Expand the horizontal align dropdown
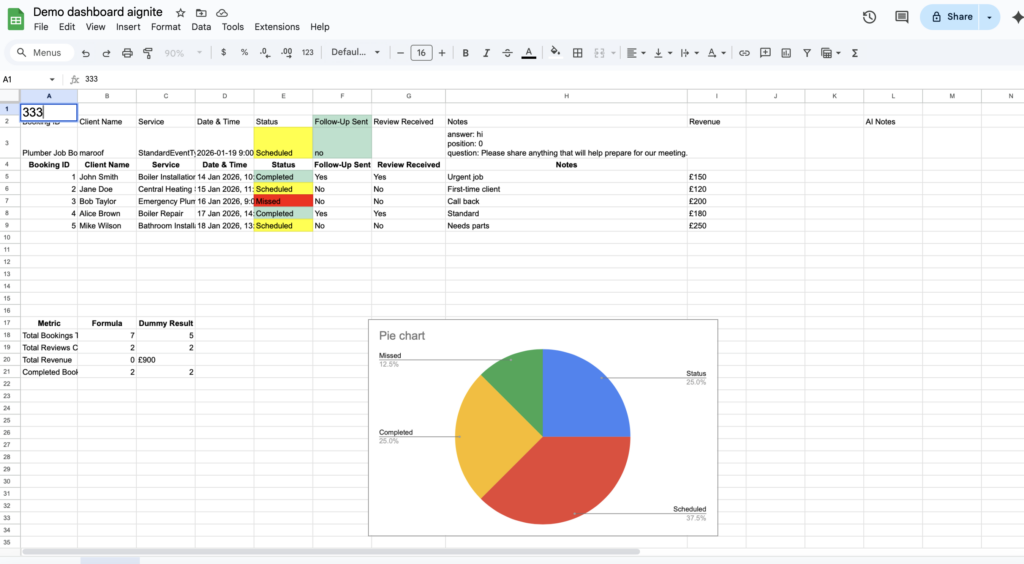Image resolution: width=1024 pixels, height=564 pixels. point(636,53)
